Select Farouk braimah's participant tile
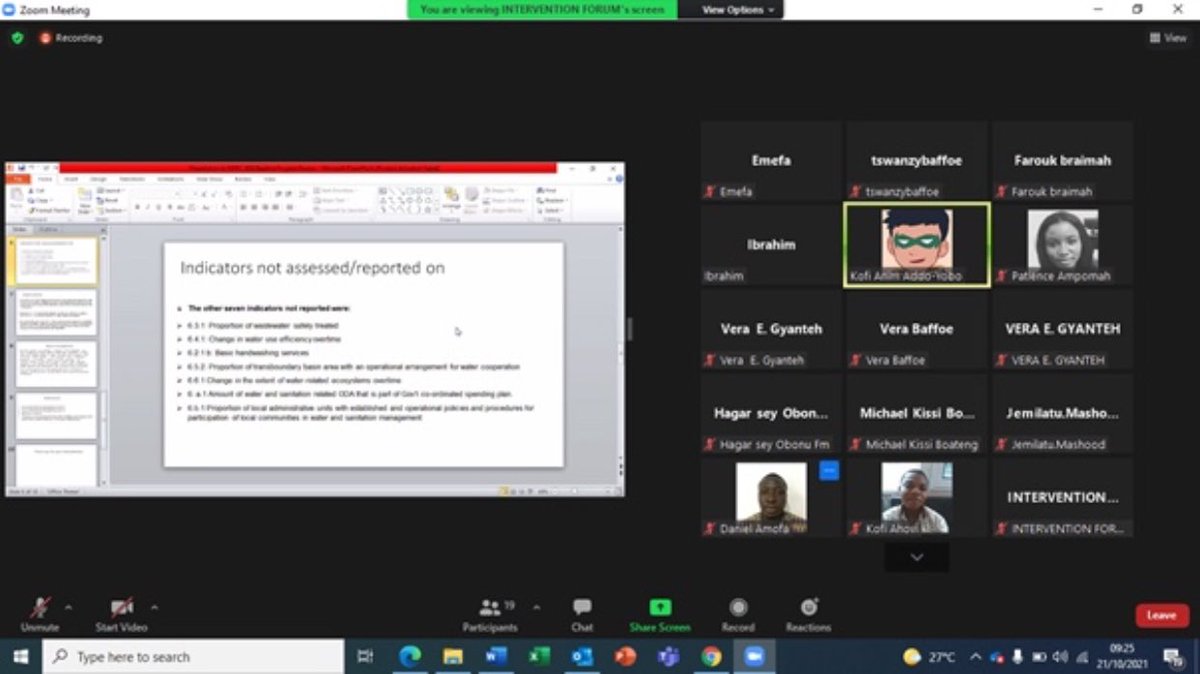Screen dimensions: 1200x674 1063,161
